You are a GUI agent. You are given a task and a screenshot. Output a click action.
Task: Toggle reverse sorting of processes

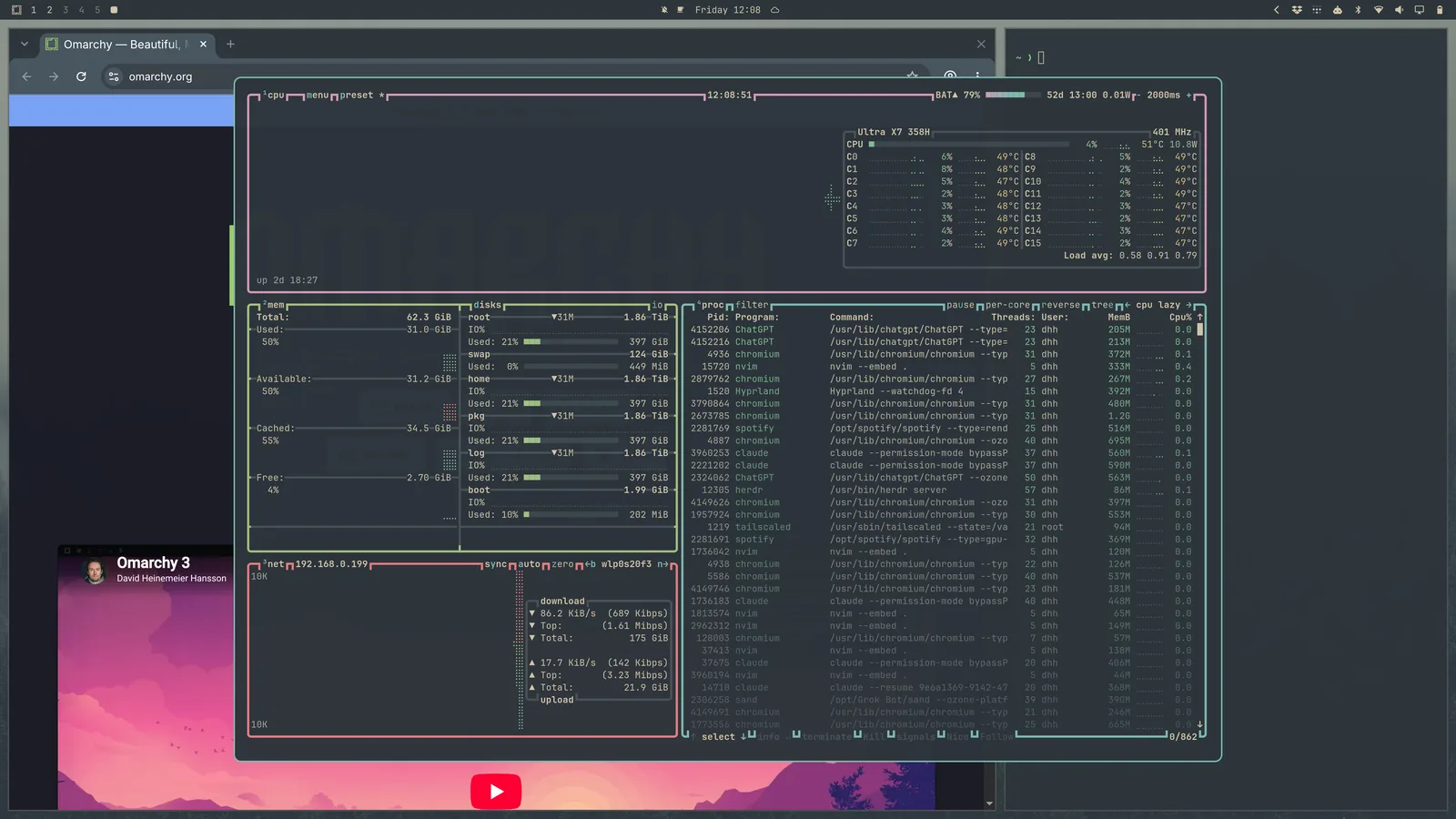pos(1061,305)
